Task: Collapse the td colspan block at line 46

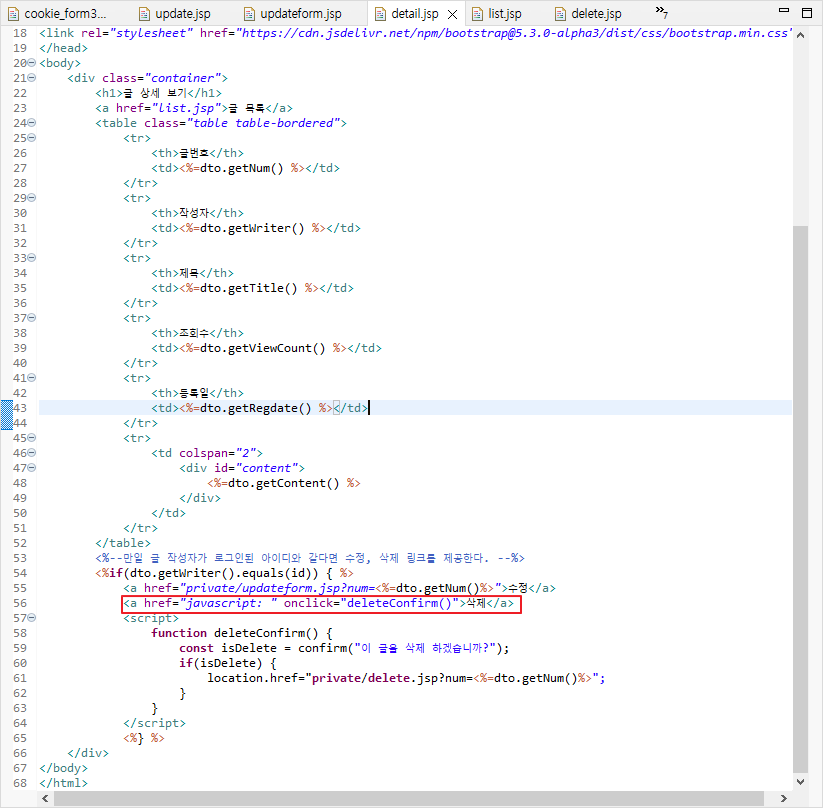Action: (x=32, y=453)
